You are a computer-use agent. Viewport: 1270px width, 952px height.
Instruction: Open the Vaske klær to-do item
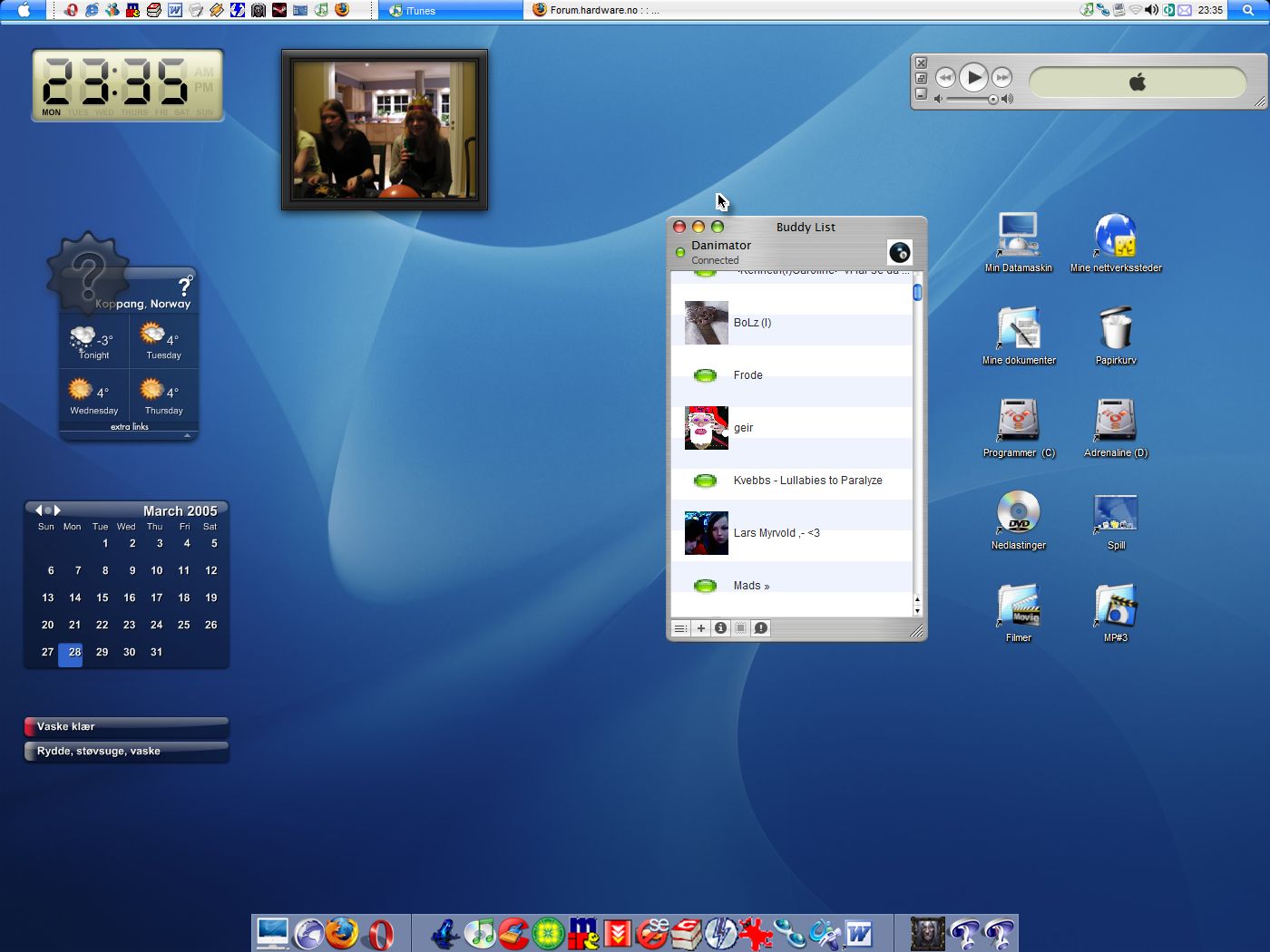(126, 726)
